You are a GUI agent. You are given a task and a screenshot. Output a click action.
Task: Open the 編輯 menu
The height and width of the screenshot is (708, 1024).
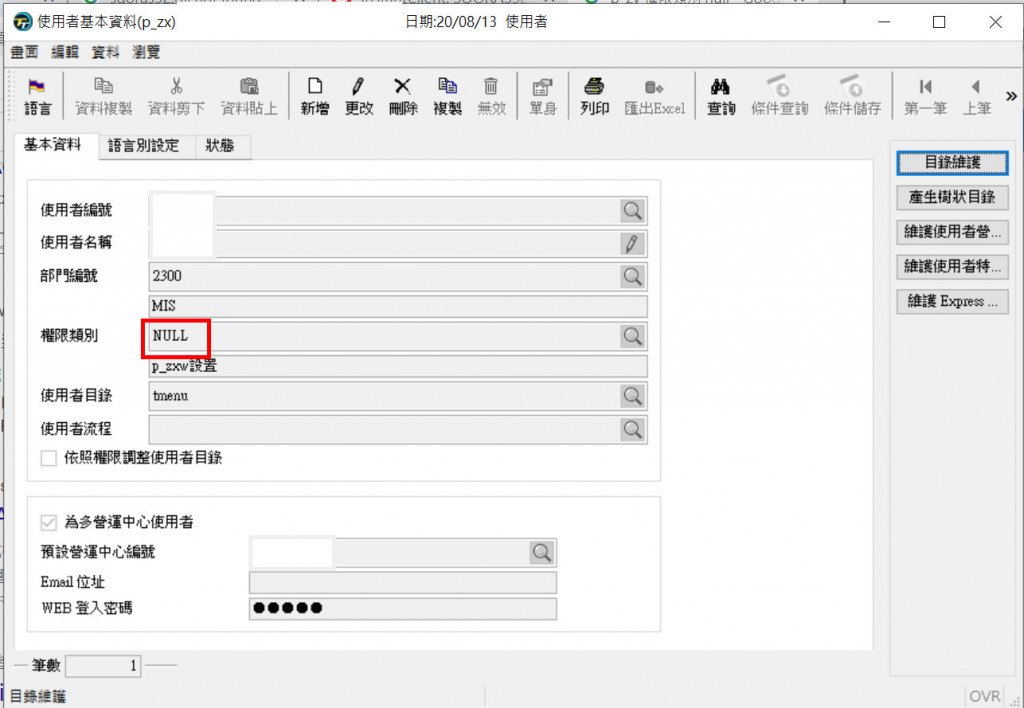click(65, 52)
